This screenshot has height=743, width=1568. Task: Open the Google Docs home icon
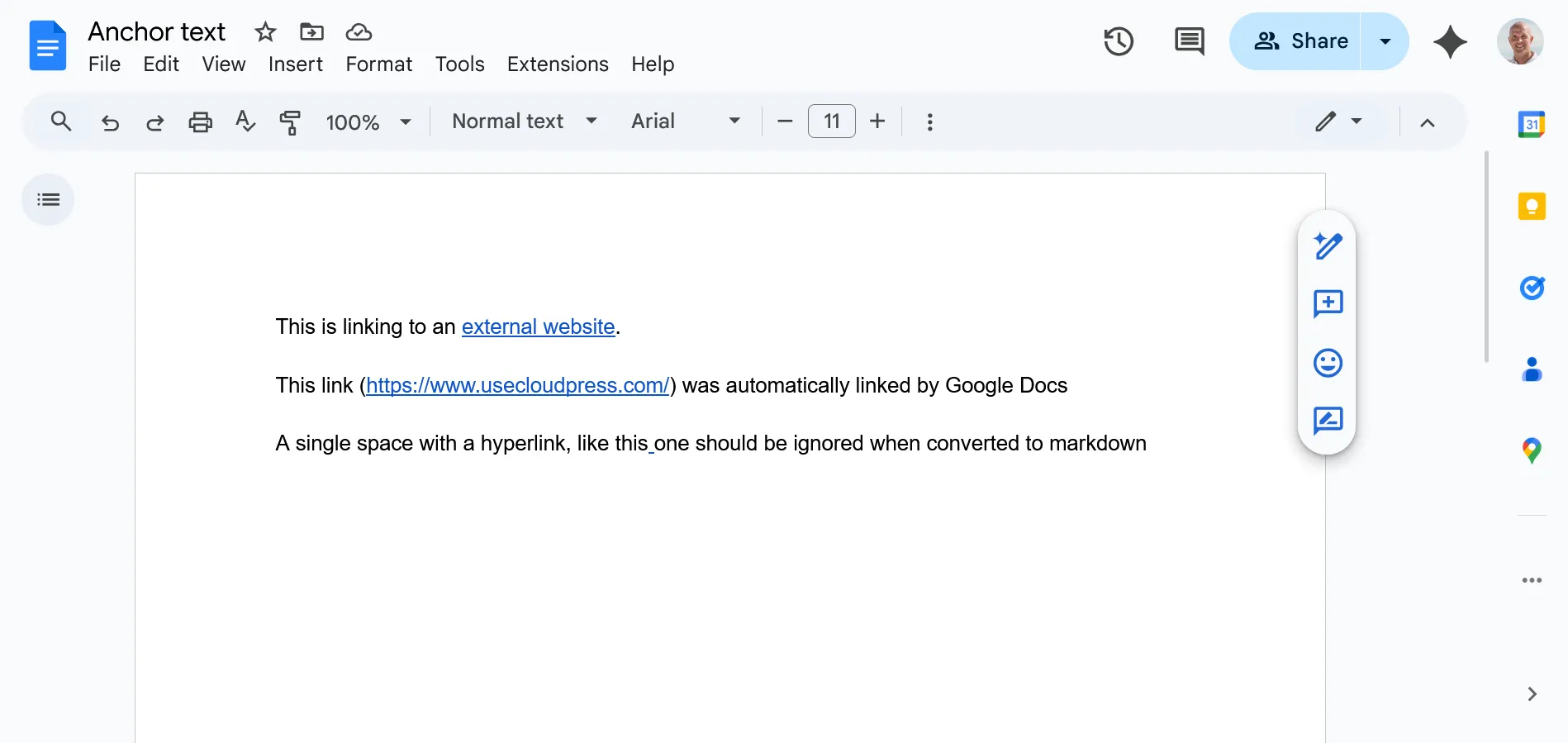(x=47, y=45)
